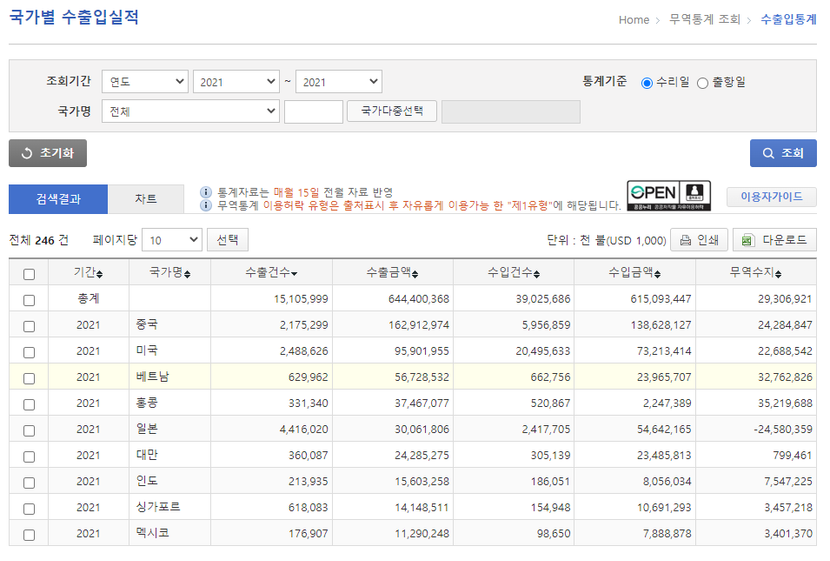This screenshot has width=830, height=561.
Task: Check the 대만 row checkbox
Action: 29,456
